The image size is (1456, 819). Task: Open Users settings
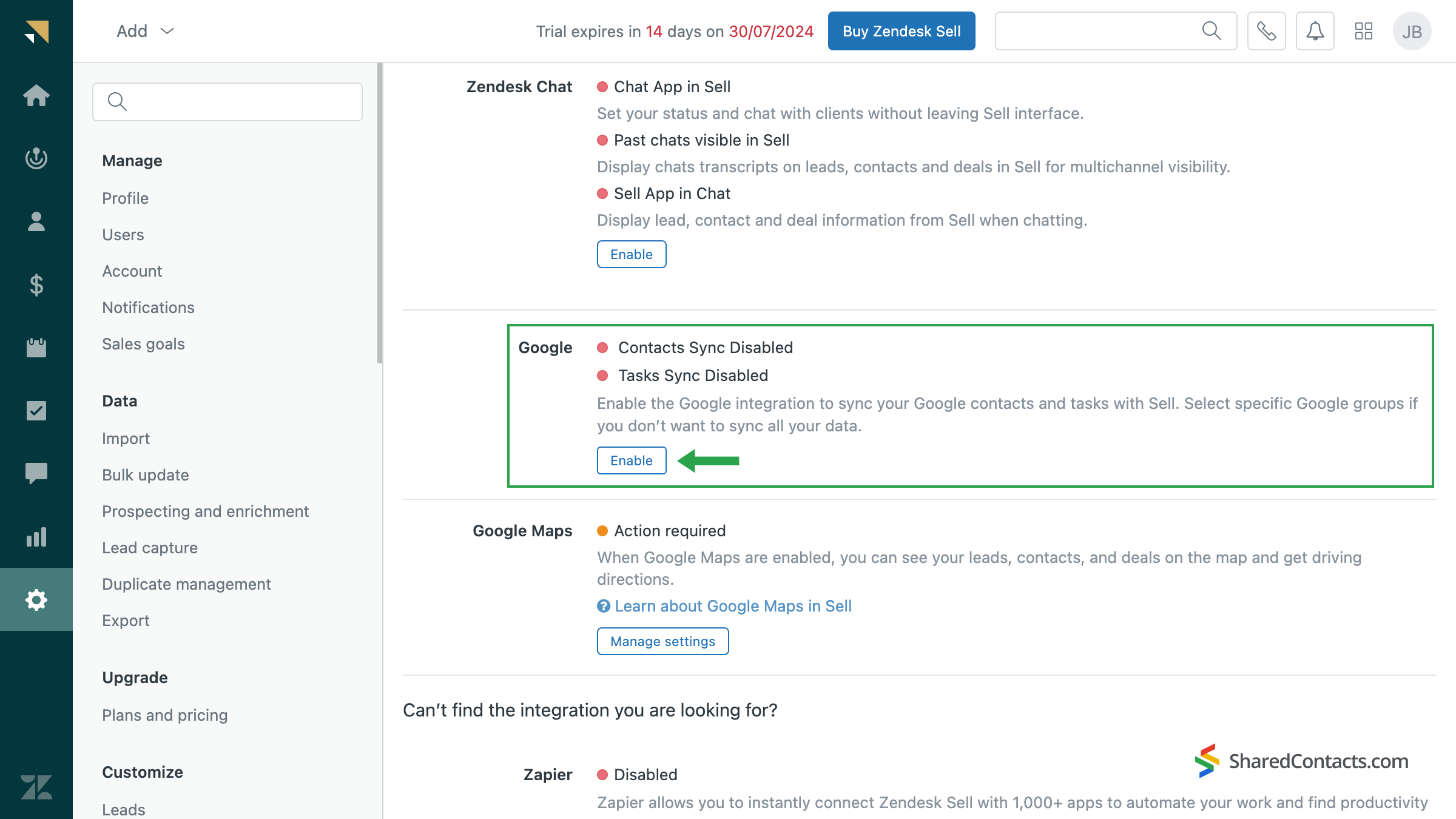123,235
